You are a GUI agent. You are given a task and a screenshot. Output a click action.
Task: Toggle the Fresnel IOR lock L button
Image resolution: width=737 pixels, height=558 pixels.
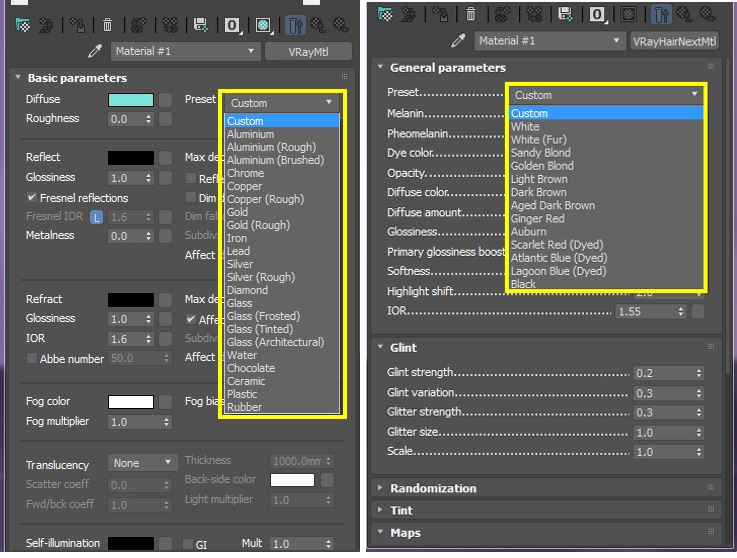click(x=96, y=217)
